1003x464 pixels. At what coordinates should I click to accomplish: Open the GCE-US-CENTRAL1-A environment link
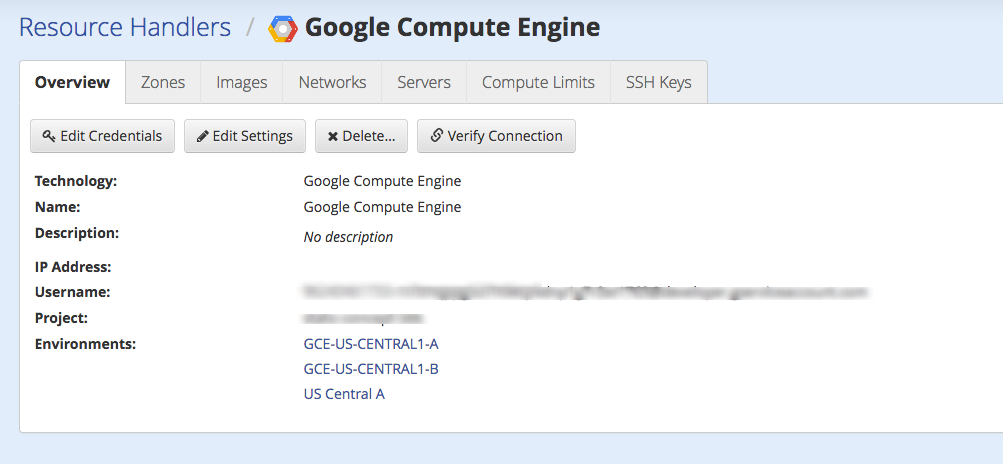tap(371, 344)
